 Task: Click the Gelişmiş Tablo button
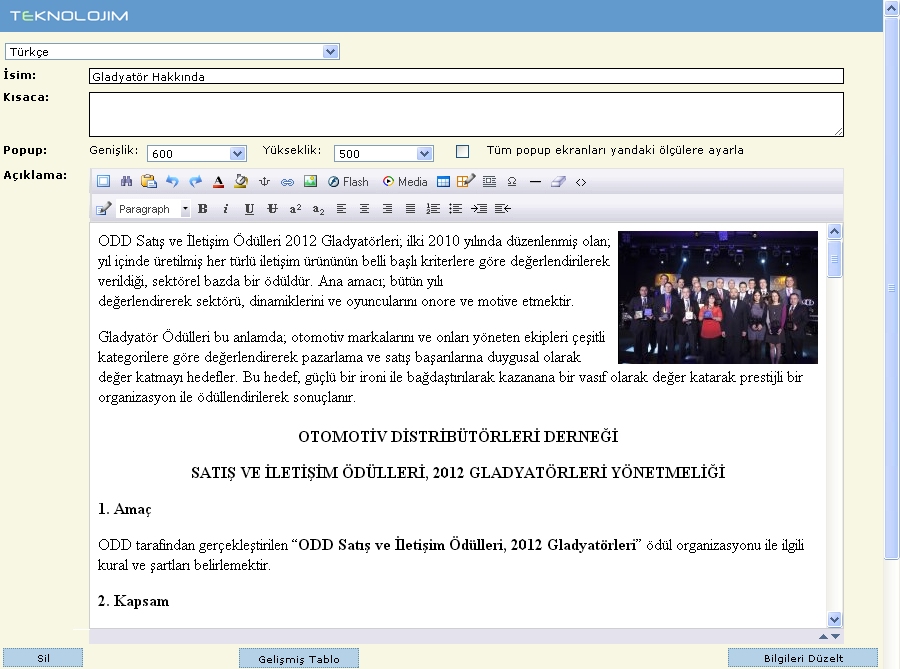point(298,659)
